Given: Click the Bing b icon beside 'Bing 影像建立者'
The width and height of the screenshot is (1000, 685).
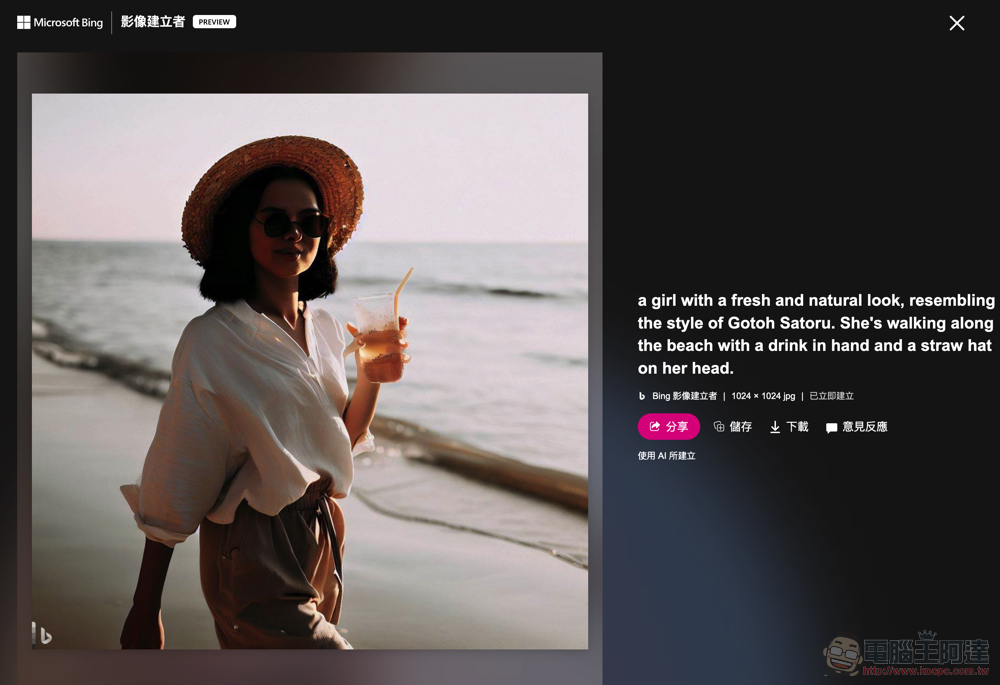Looking at the screenshot, I should tap(642, 396).
